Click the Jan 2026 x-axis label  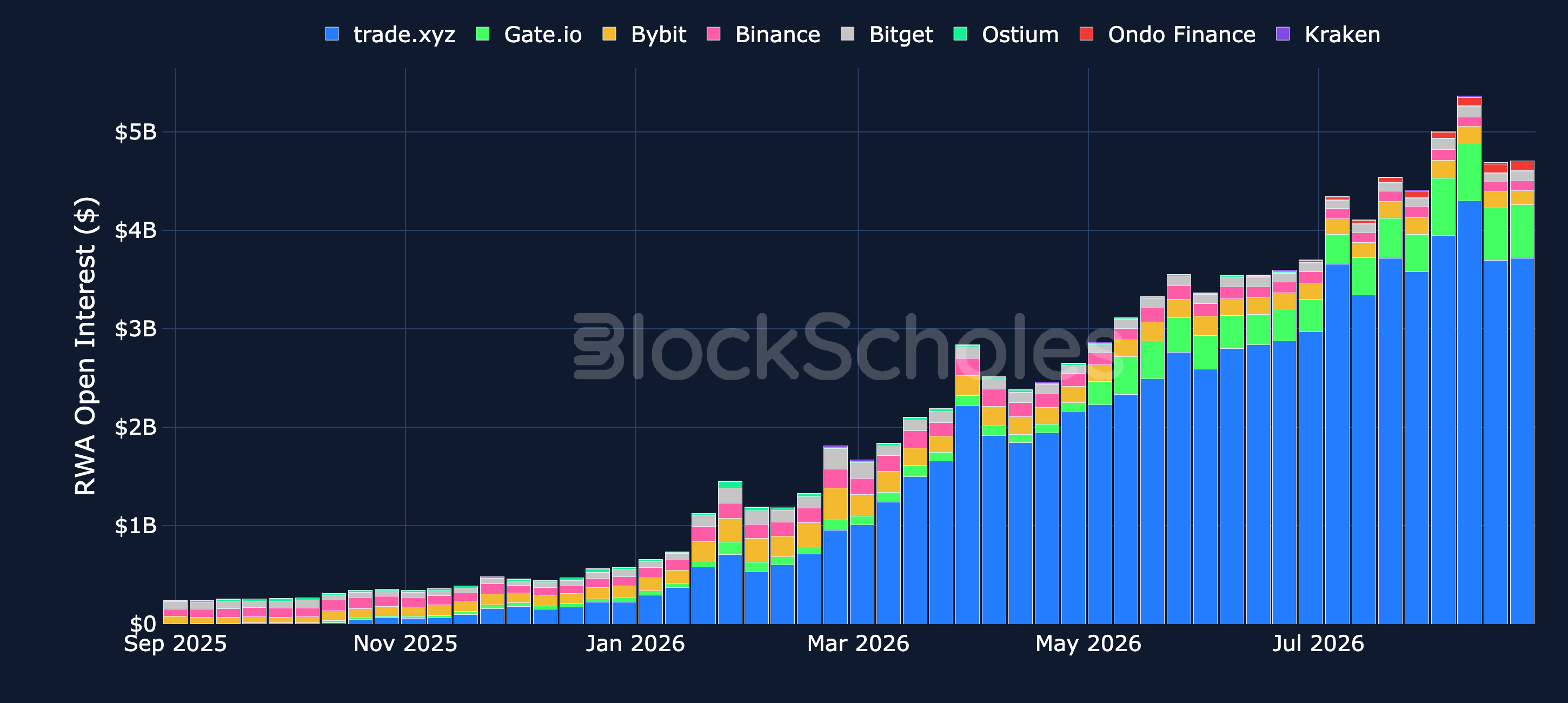coord(635,644)
